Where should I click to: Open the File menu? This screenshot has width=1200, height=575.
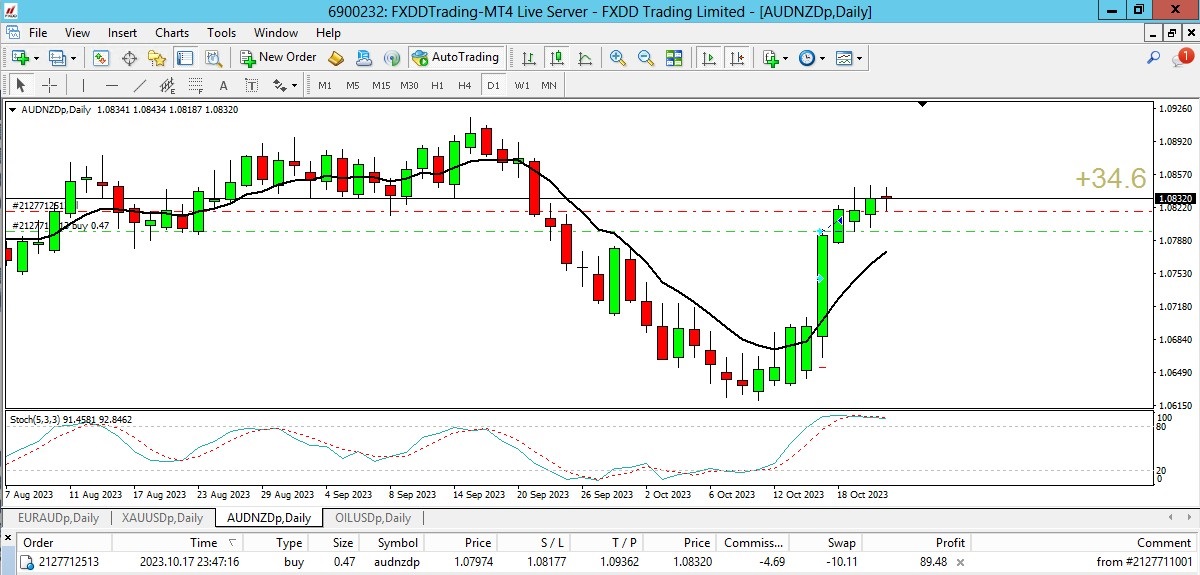(38, 33)
